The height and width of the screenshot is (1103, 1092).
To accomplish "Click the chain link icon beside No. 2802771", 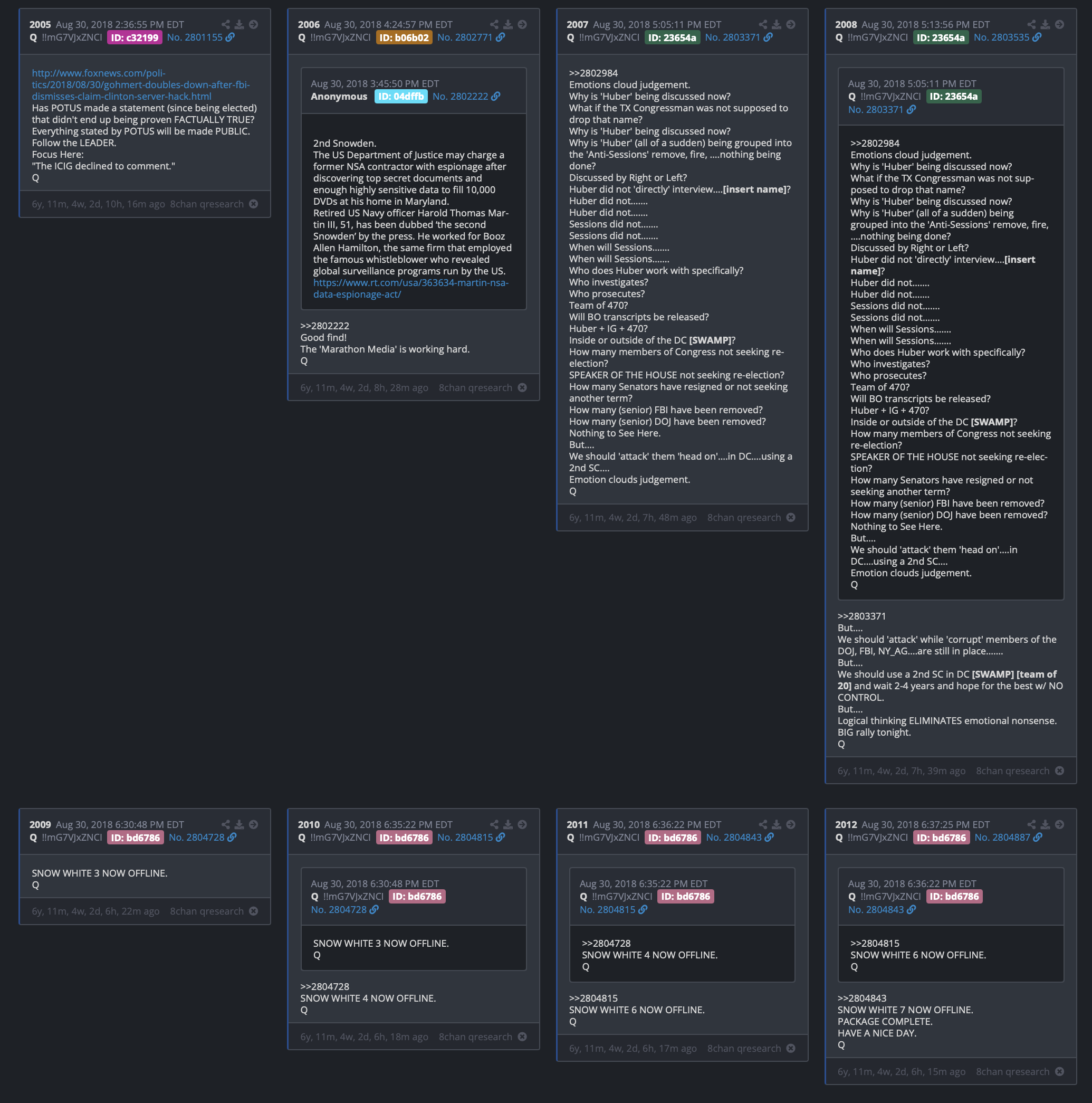I will tap(500, 37).
